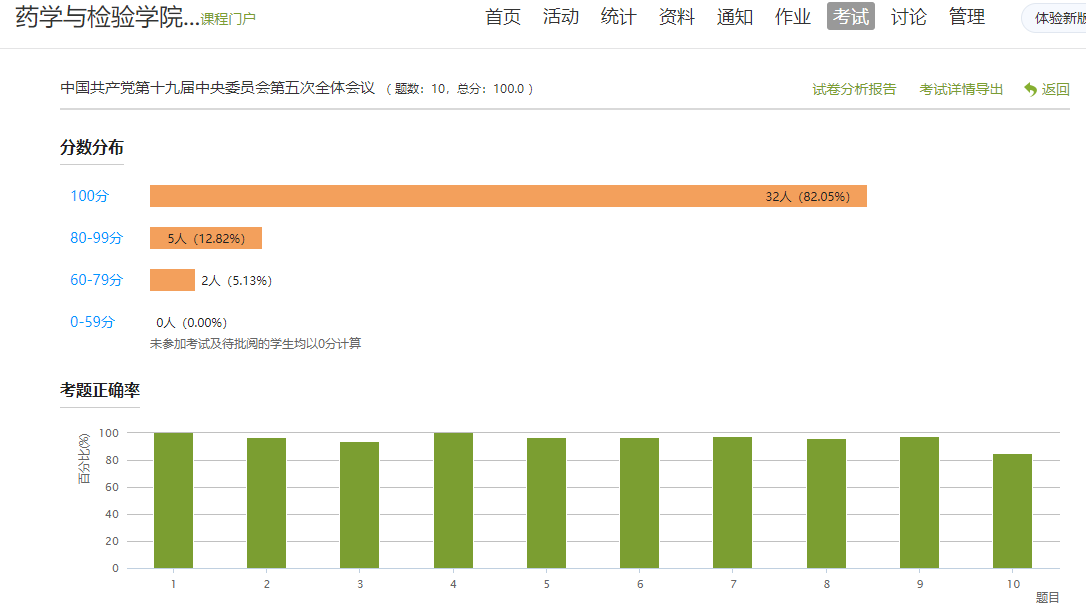Click the highlighted 考试 tab

pyautogui.click(x=851, y=17)
